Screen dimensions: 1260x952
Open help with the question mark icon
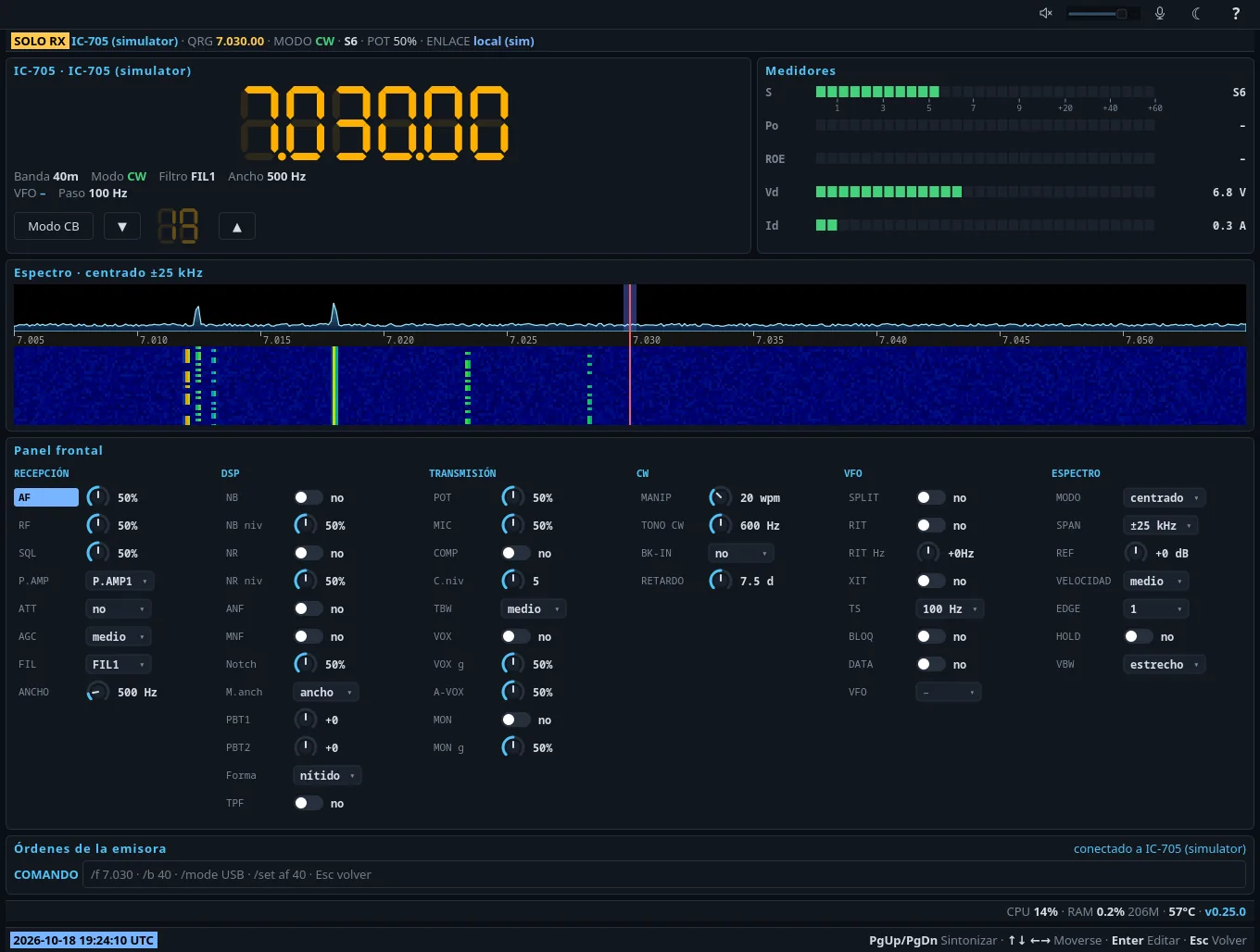(x=1235, y=13)
